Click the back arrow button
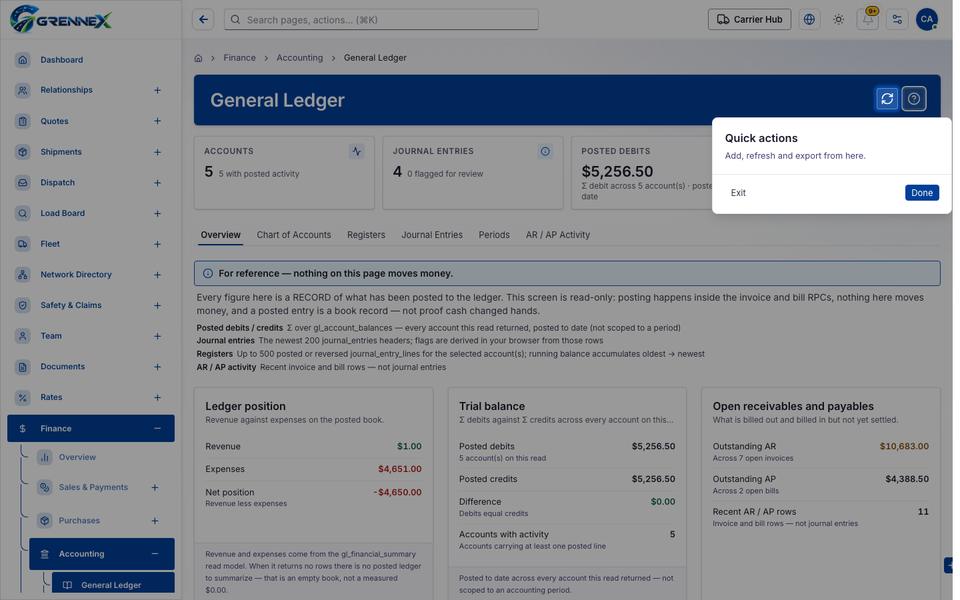This screenshot has height=600, width=960. tap(203, 20)
